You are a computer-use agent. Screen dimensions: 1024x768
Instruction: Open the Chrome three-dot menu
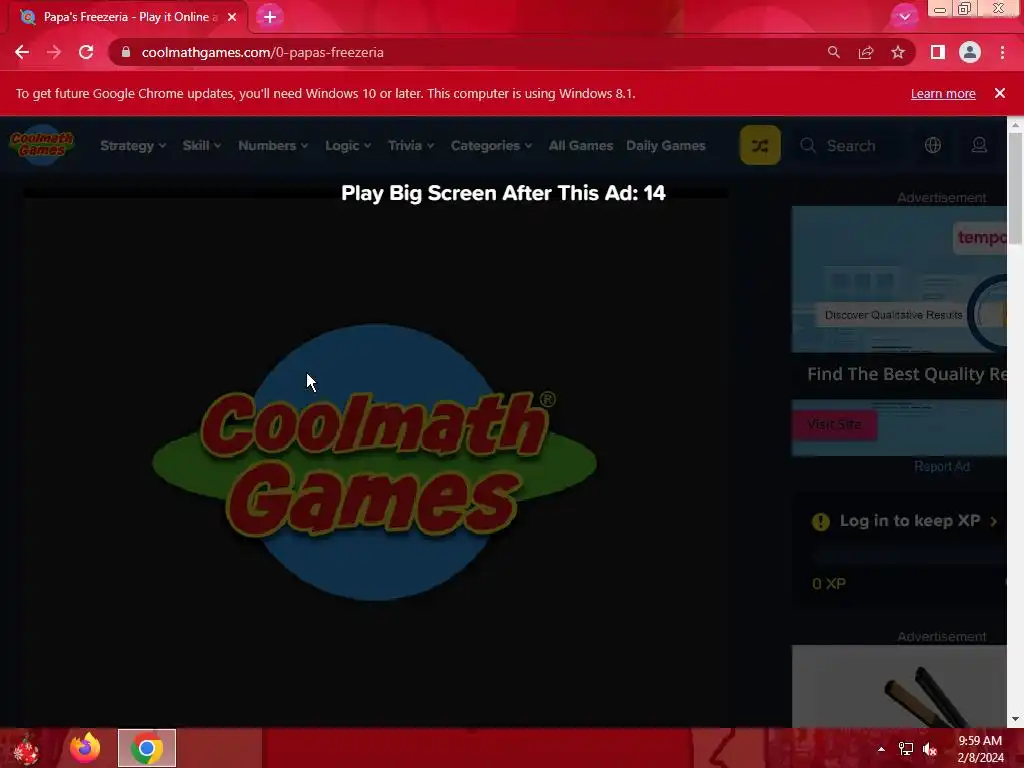coord(1002,52)
